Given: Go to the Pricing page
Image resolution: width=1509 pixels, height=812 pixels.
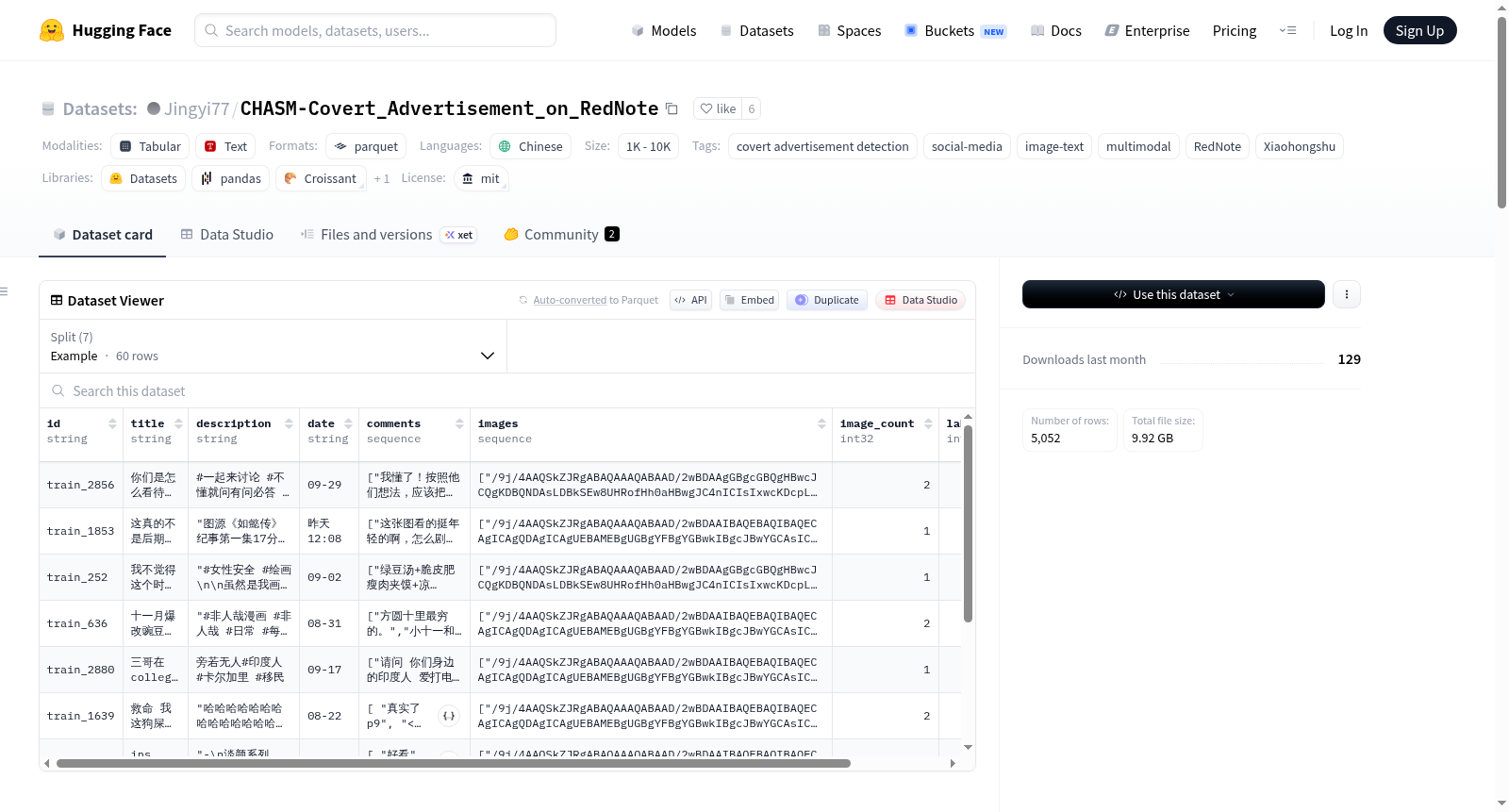Looking at the screenshot, I should pyautogui.click(x=1235, y=30).
